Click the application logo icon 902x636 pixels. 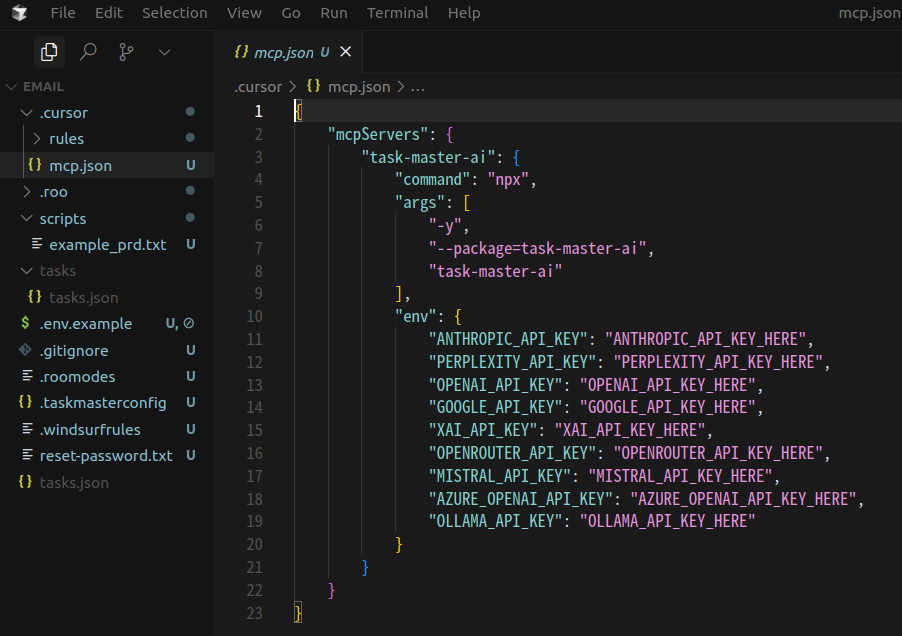[x=20, y=13]
